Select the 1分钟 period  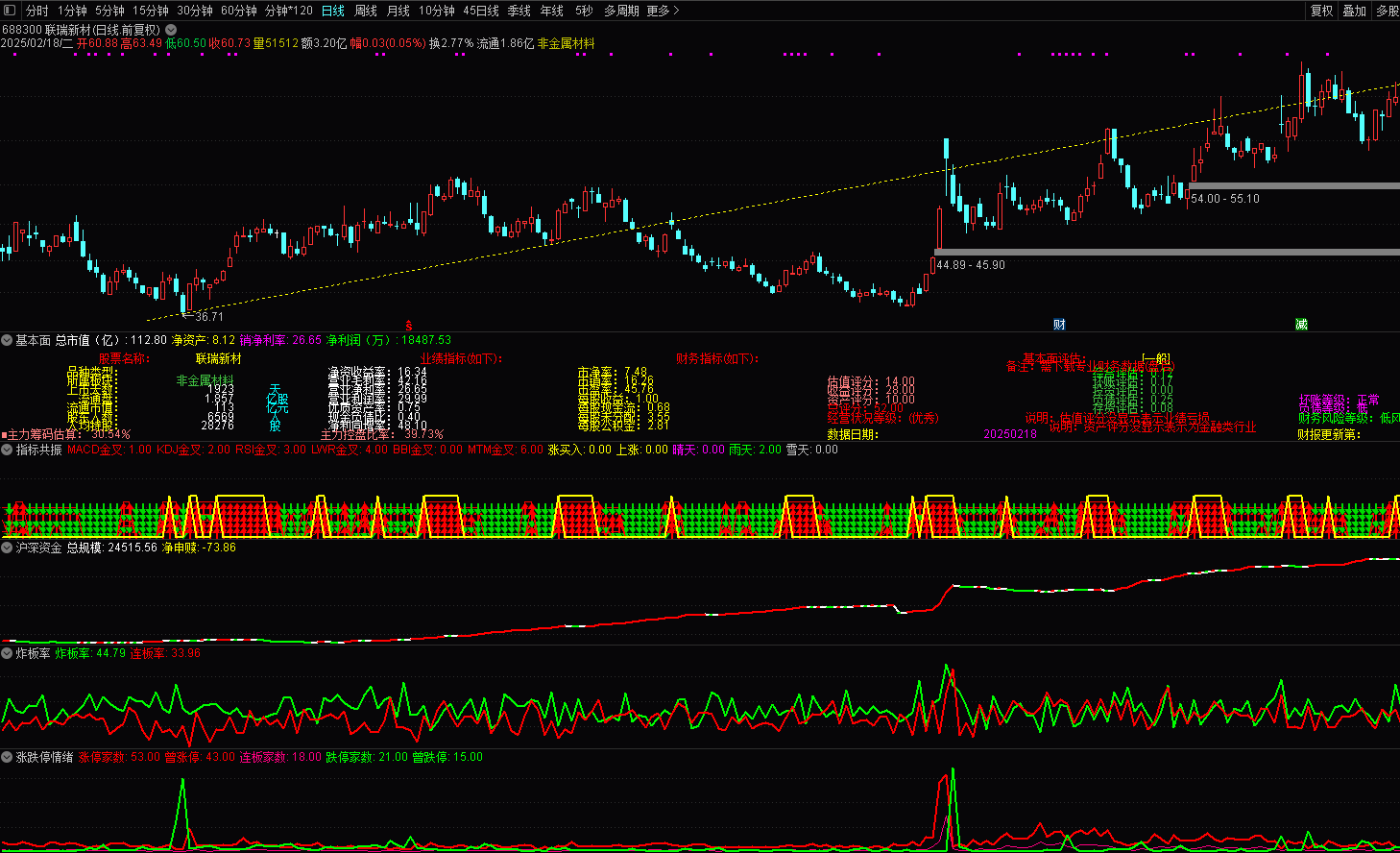tap(72, 11)
